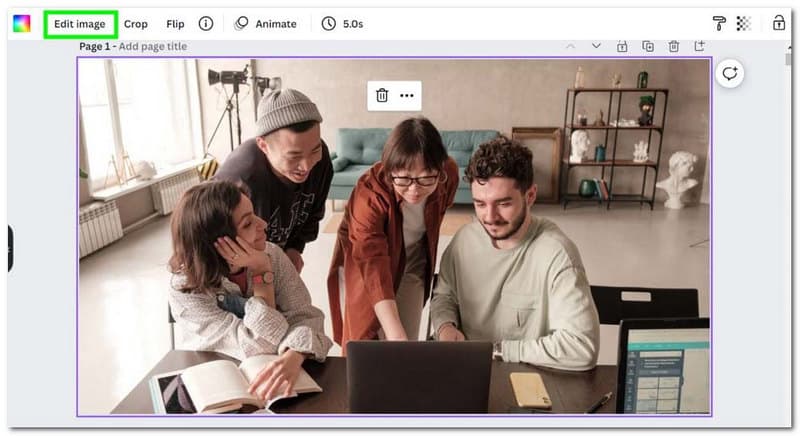
Task: Open the rainbow color picker swatch
Action: tap(21, 23)
